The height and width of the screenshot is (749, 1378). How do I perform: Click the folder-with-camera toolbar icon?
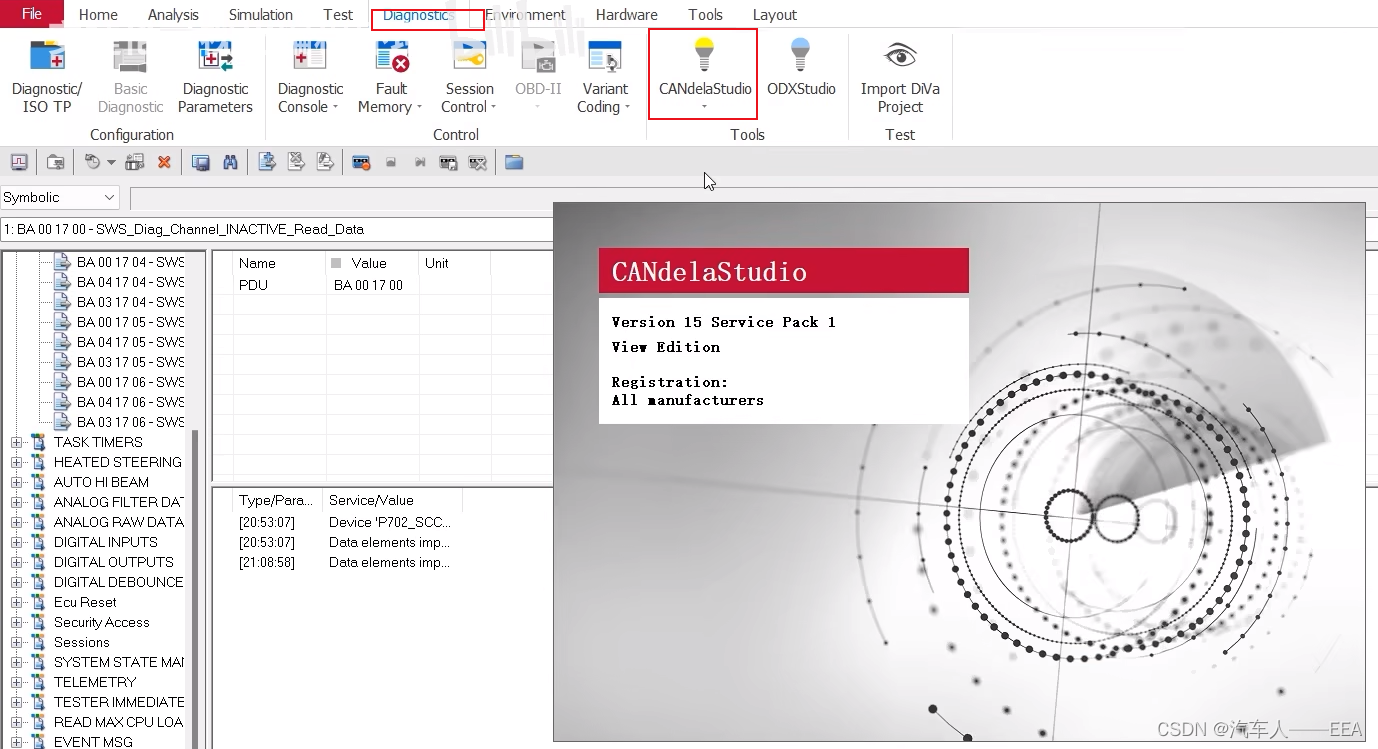(x=56, y=162)
